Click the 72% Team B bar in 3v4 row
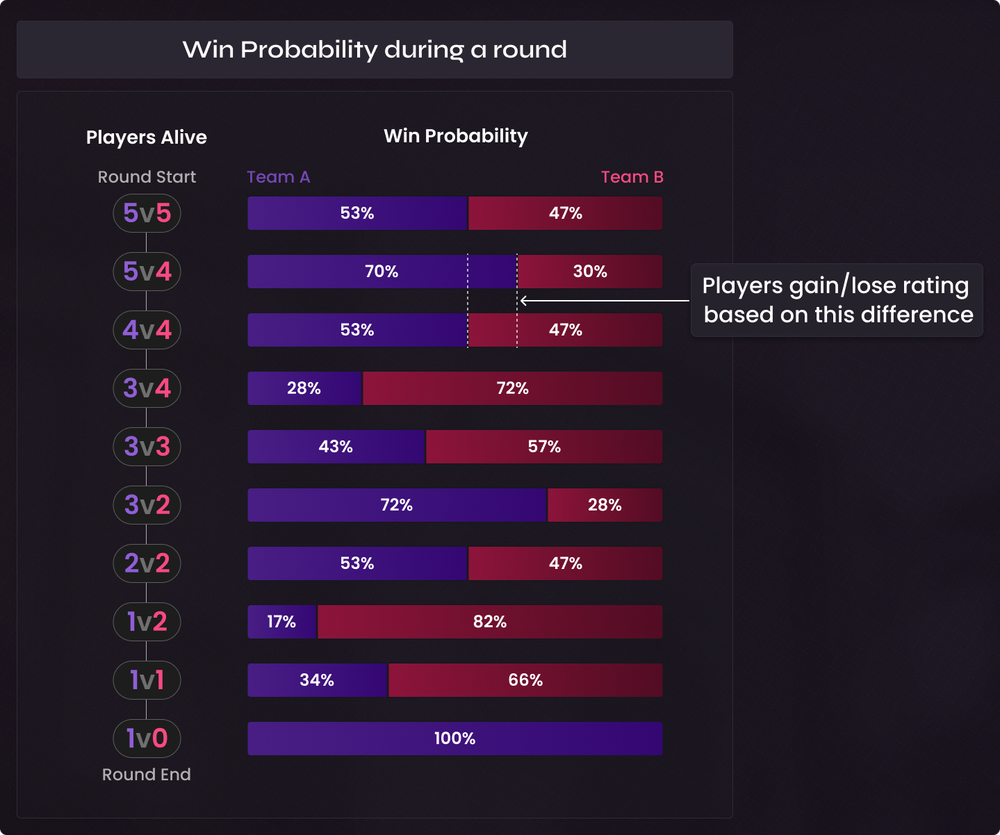 pyautogui.click(x=512, y=388)
